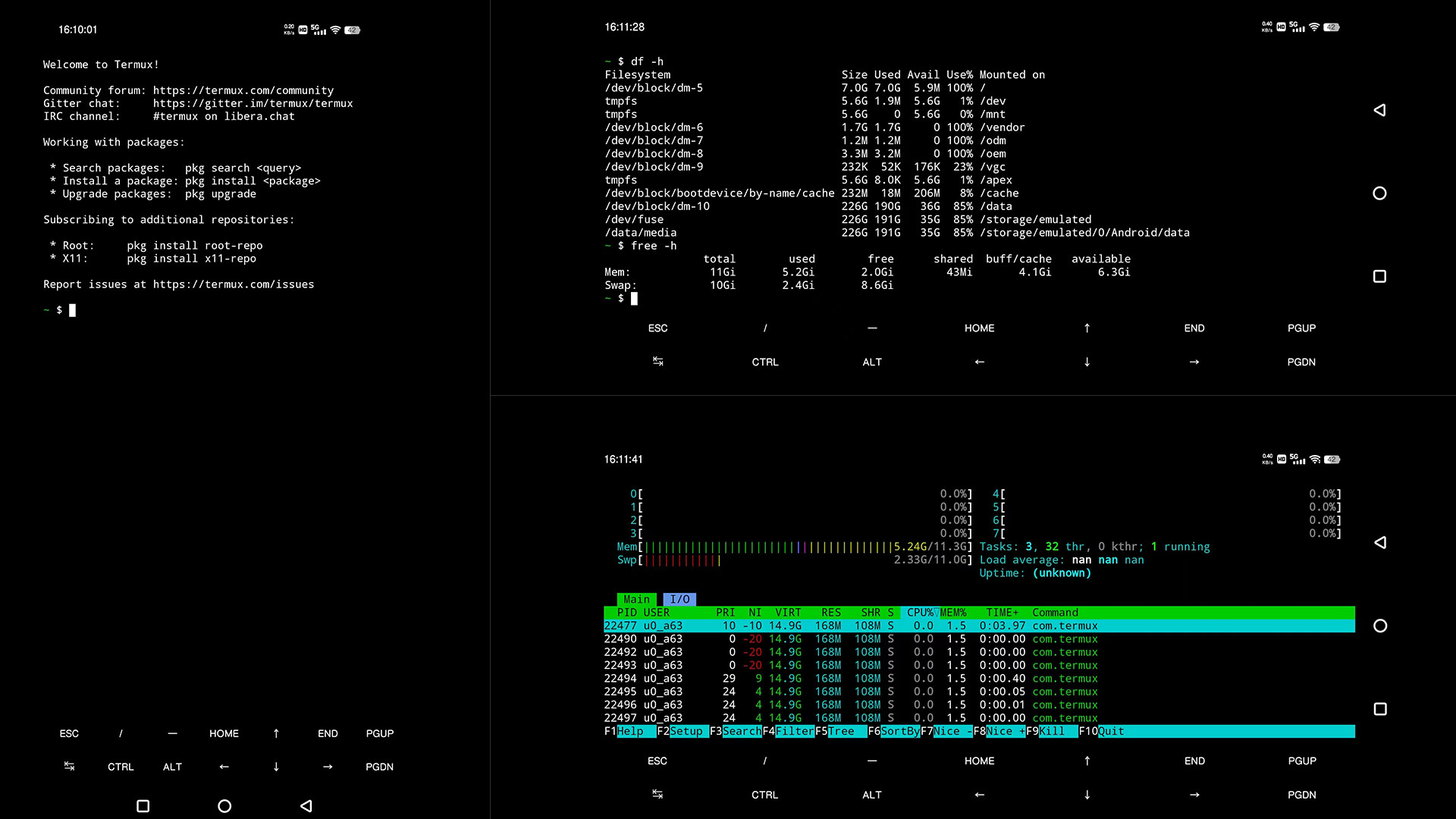The image size is (1456, 819).
Task: Tap ESC key in left Termux panel
Action: (x=69, y=733)
